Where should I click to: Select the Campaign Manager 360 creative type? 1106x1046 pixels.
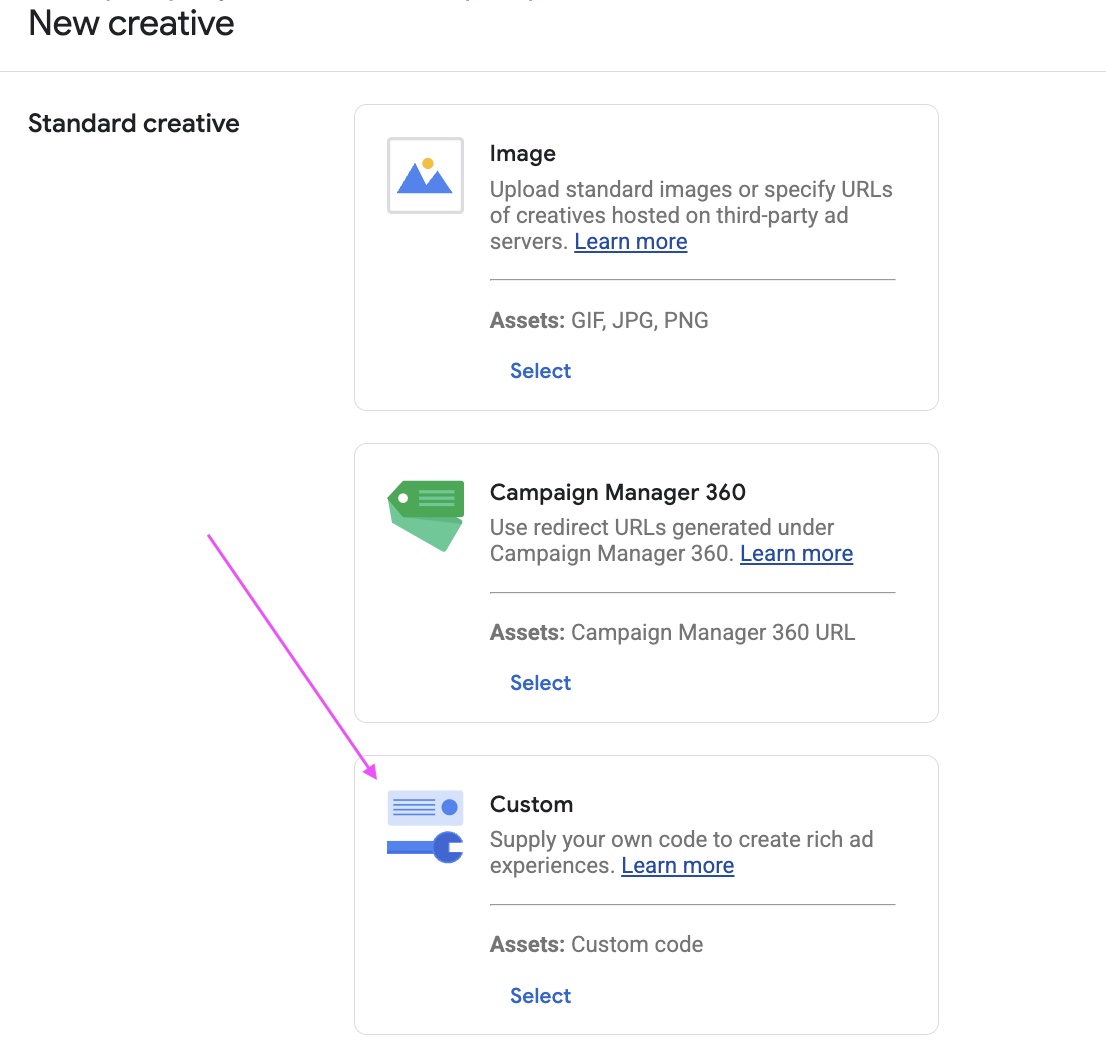(540, 683)
